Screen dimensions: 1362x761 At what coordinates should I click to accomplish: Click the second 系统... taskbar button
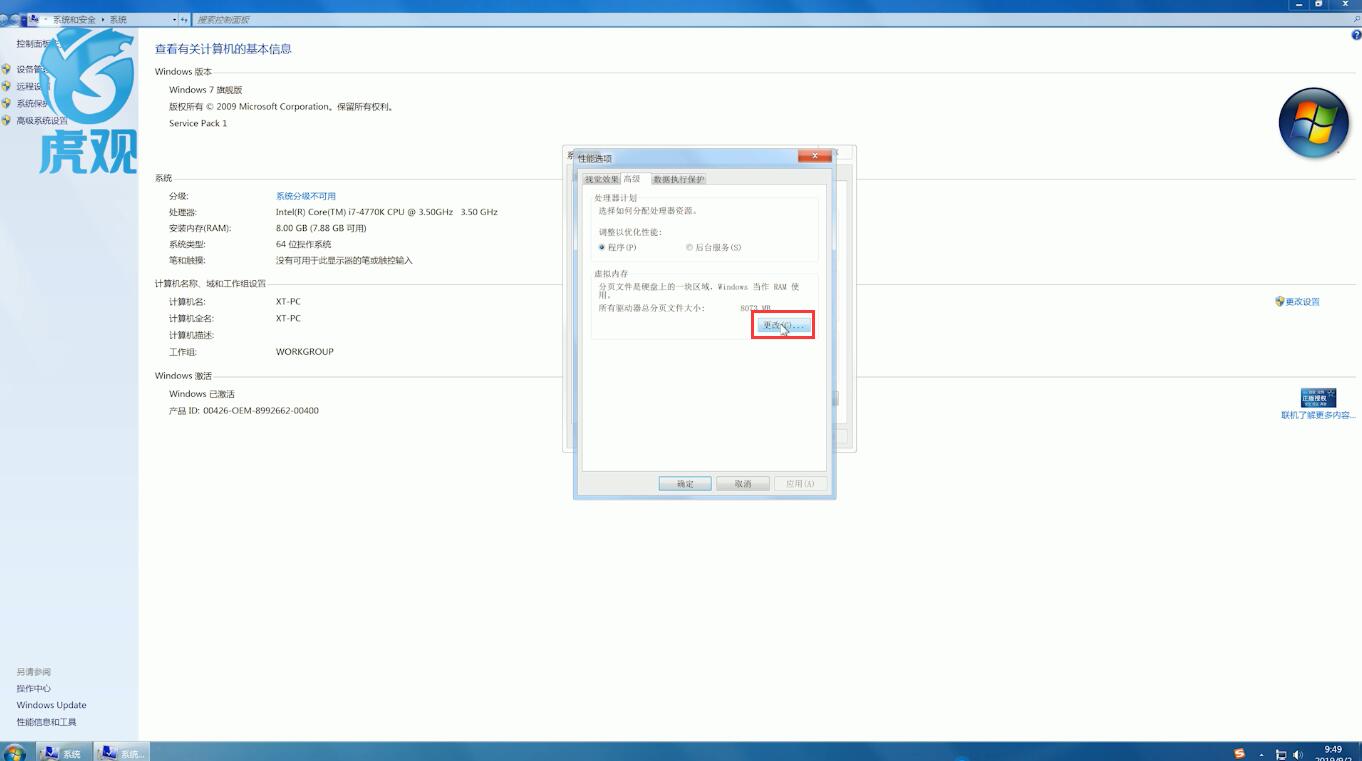pyautogui.click(x=122, y=753)
